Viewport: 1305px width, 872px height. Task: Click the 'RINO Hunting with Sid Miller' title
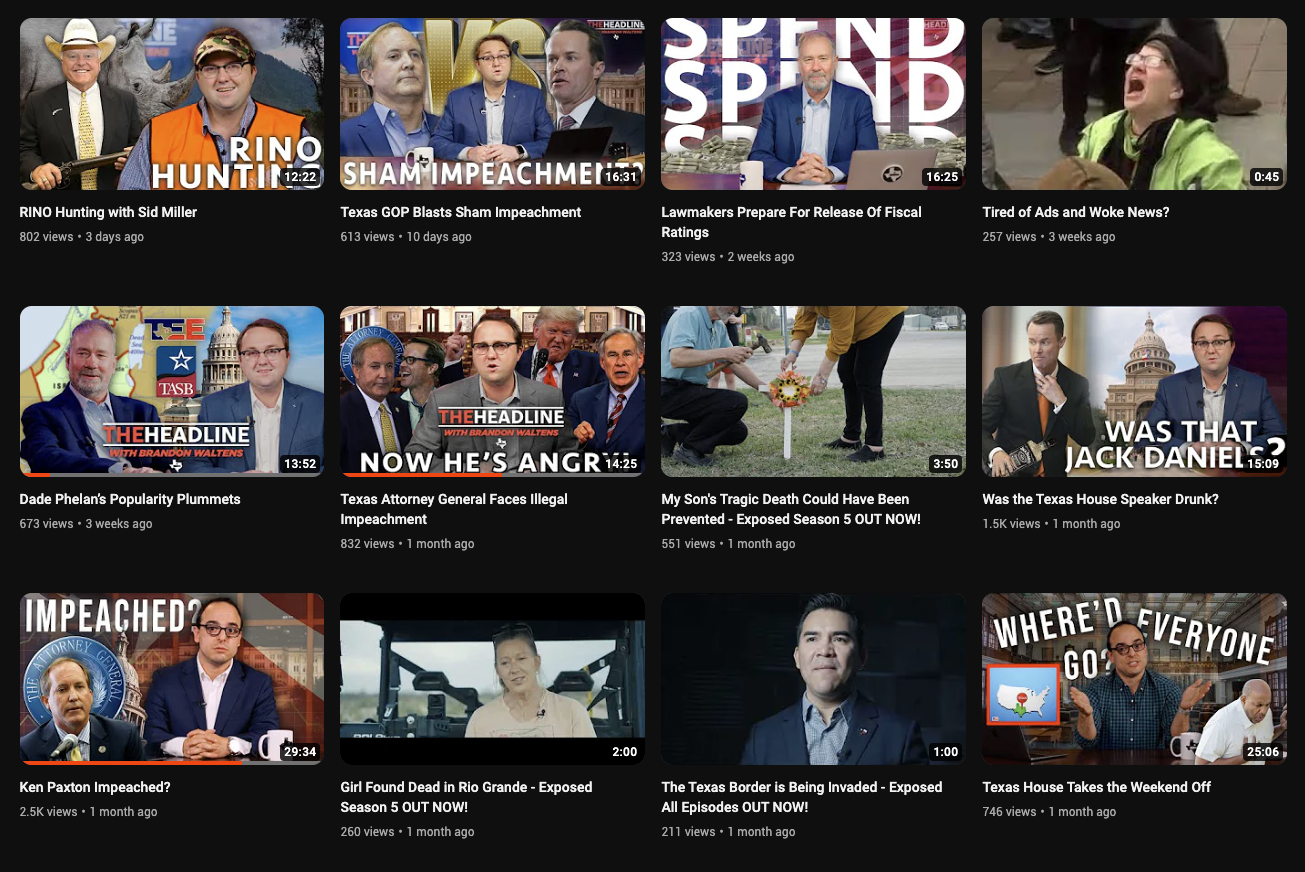108,212
